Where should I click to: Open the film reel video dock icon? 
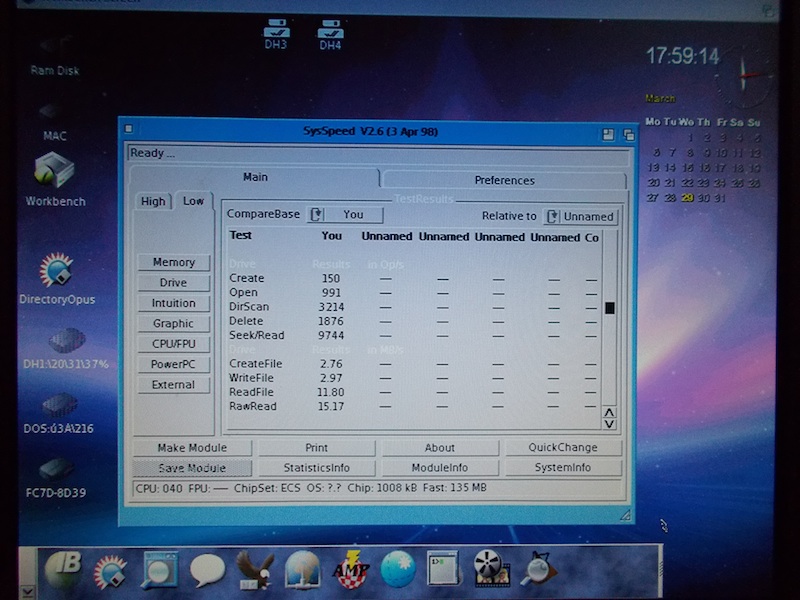(491, 570)
